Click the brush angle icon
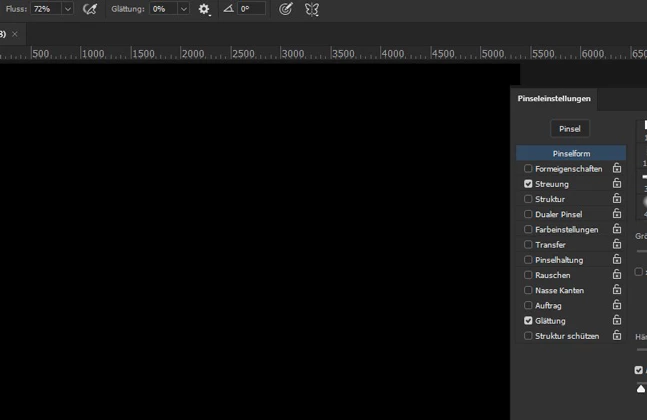The height and width of the screenshot is (420, 647). 228,9
